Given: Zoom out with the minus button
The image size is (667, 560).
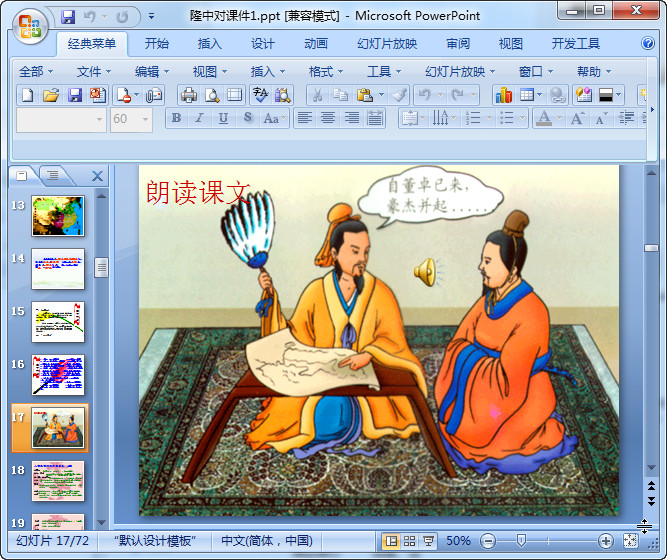Looking at the screenshot, I should 487,541.
